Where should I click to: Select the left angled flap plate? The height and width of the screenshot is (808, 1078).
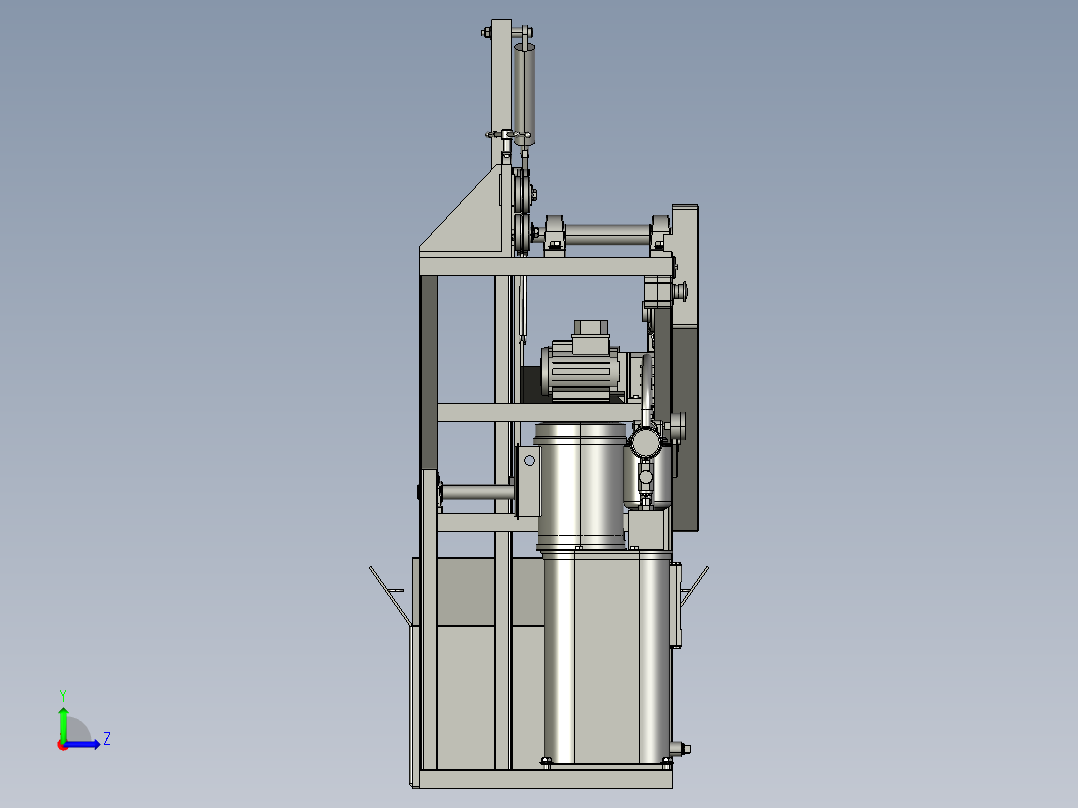click(389, 595)
